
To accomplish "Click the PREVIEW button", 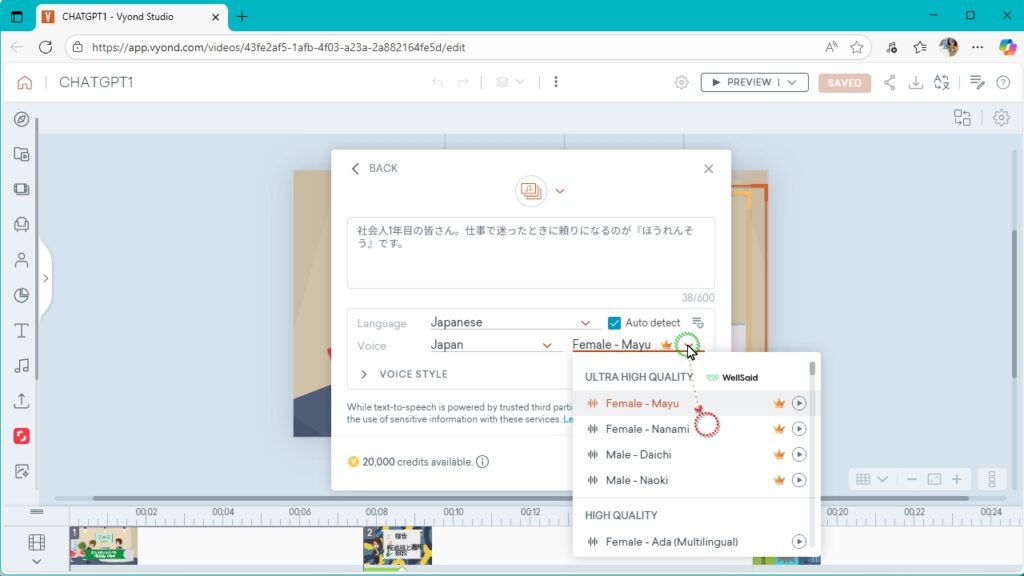I will (x=741, y=82).
